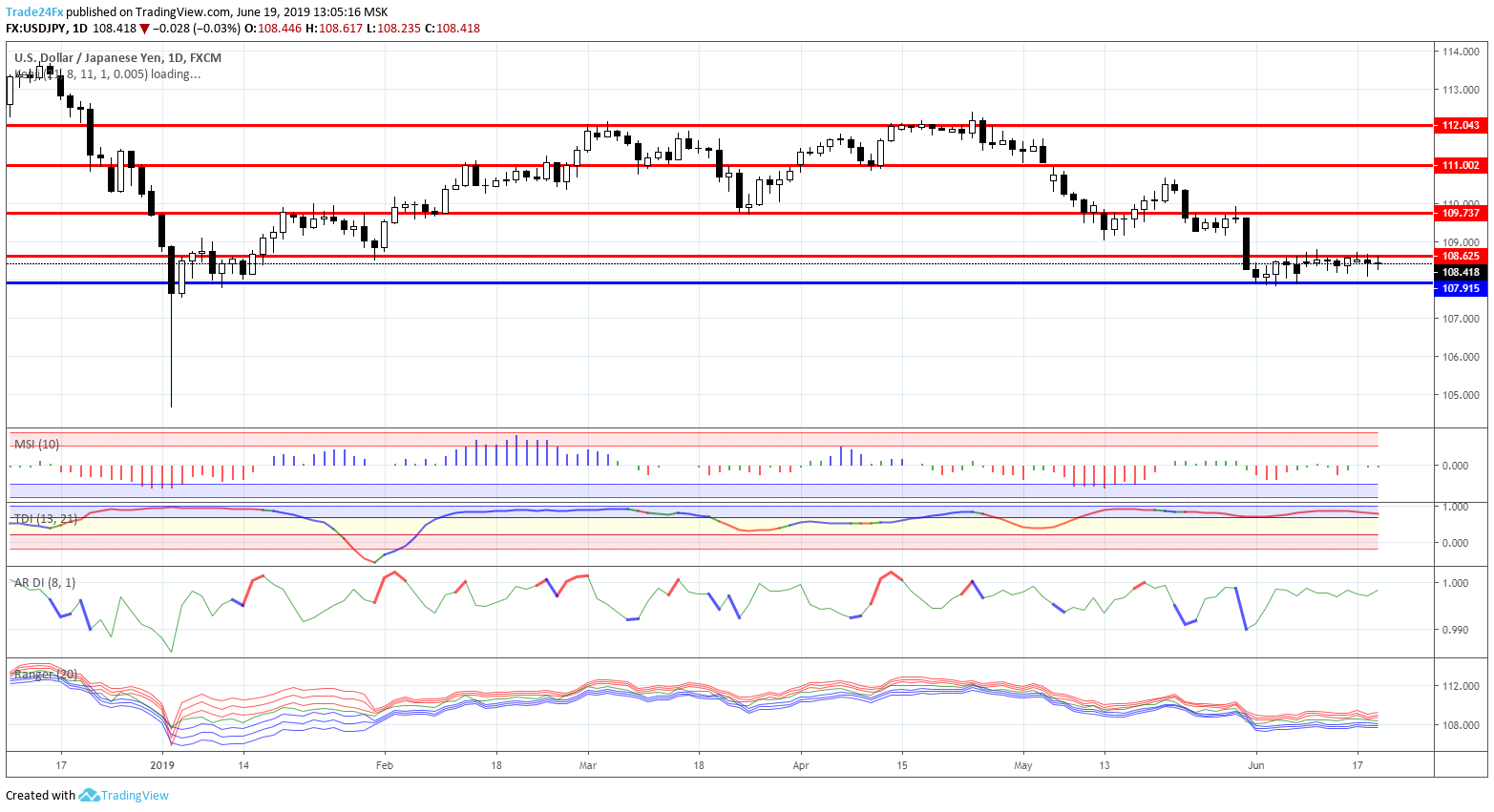
Task: Select the Ranger (20) indicator label
Action: [x=46, y=675]
